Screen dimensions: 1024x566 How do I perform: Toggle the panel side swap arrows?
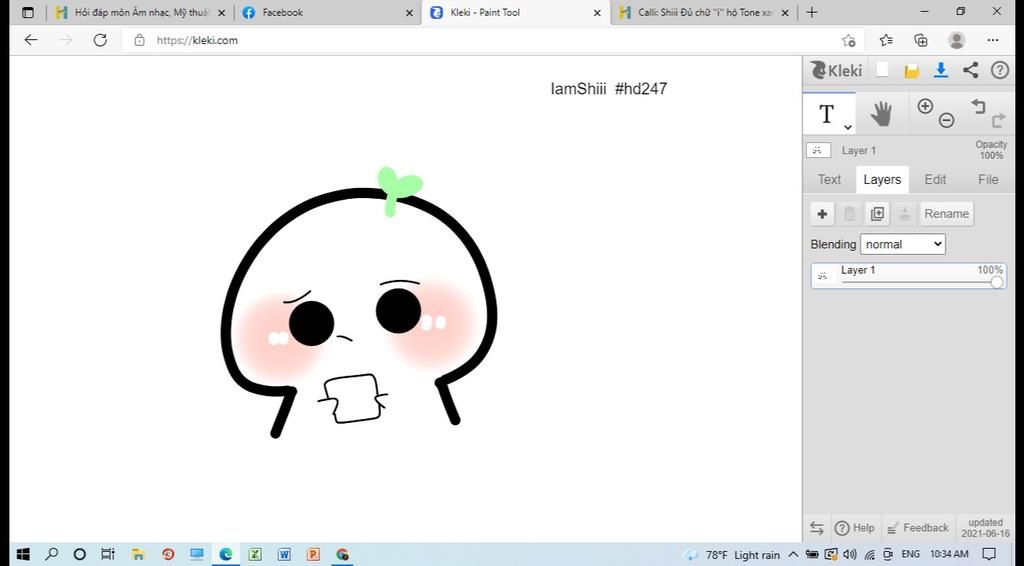pyautogui.click(x=816, y=527)
